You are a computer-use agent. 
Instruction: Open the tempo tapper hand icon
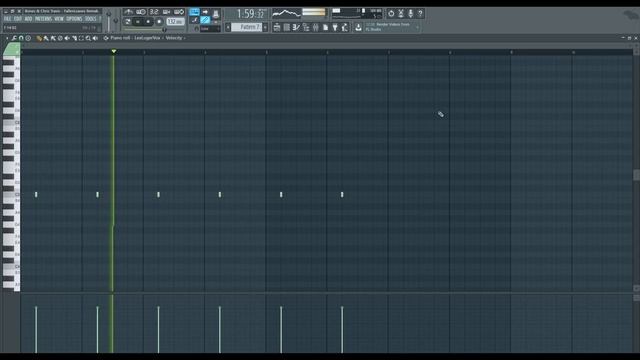click(x=344, y=27)
